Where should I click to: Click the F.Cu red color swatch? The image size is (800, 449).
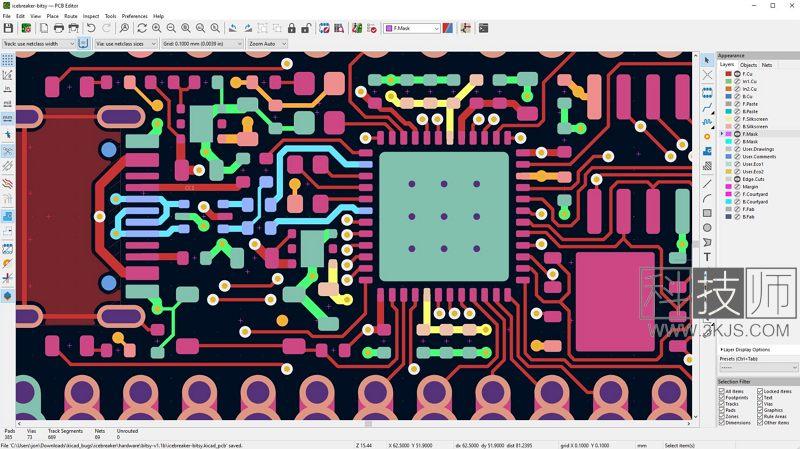point(729,74)
